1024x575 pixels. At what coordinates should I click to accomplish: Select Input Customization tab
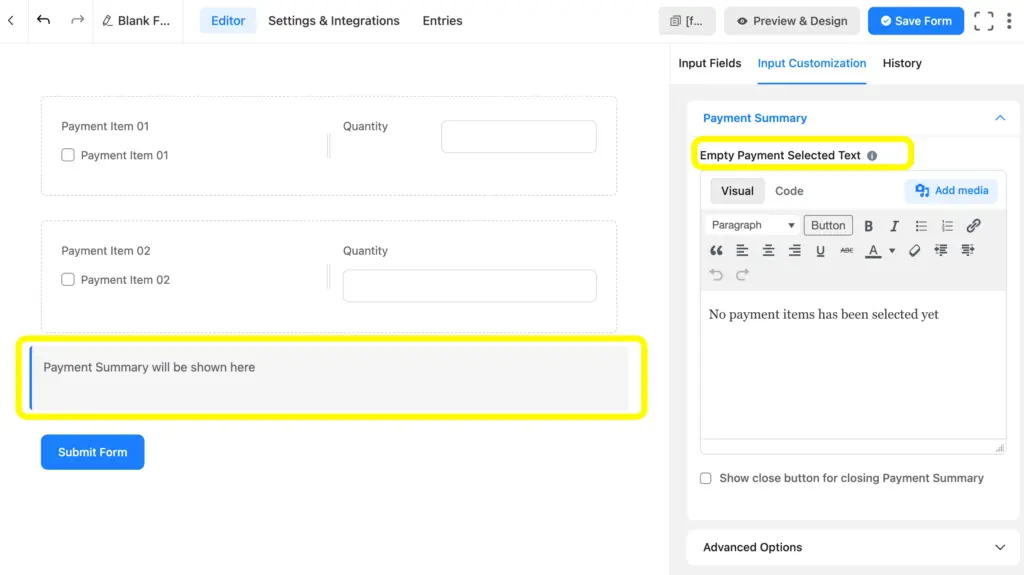[812, 63]
